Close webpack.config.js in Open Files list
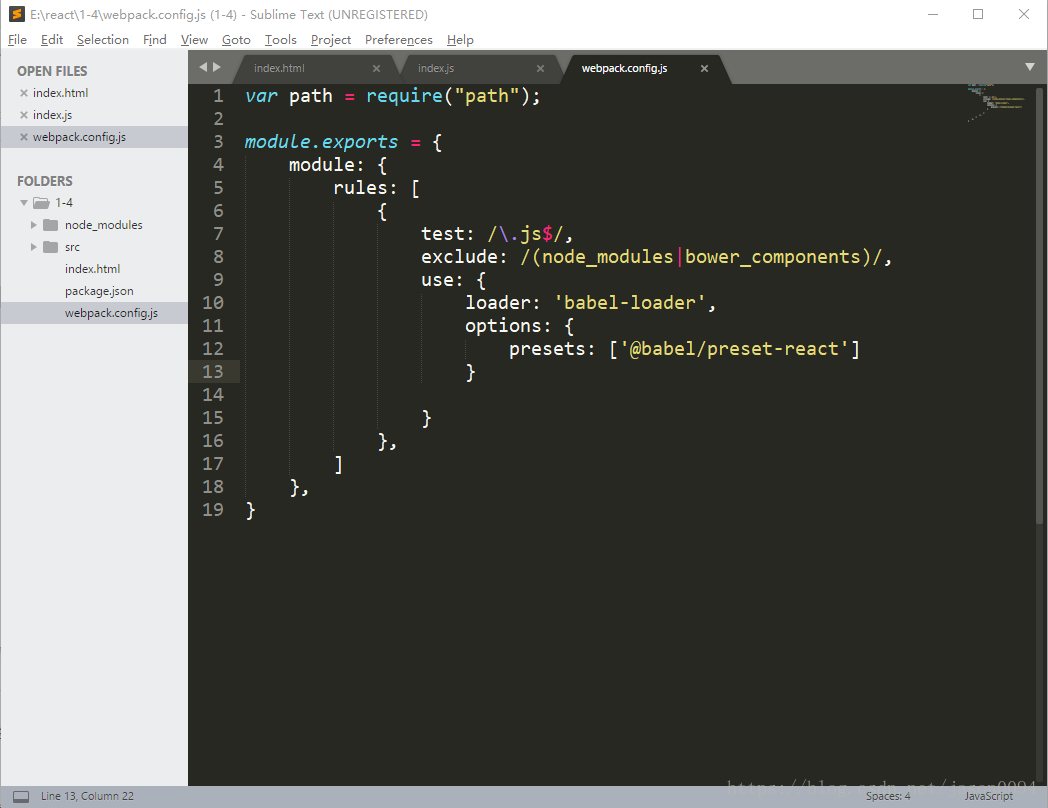This screenshot has width=1048, height=808. (x=24, y=137)
